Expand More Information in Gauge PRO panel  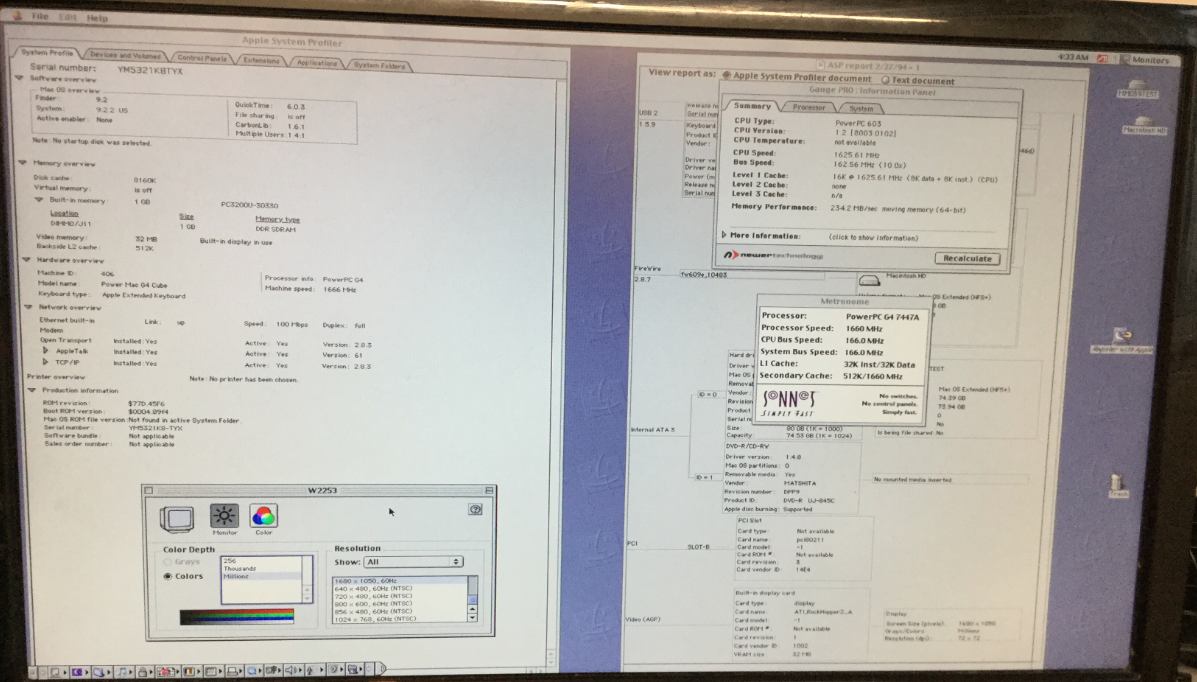[x=724, y=235]
